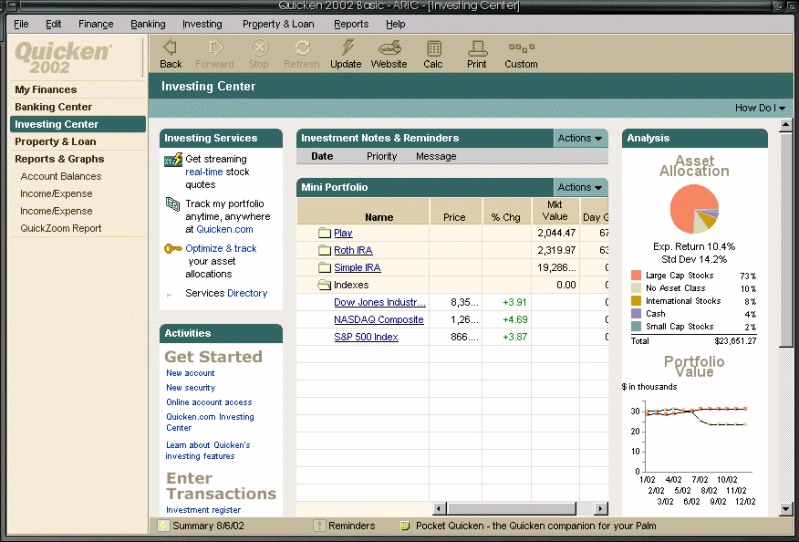Click Mini Portfolio horizontal scrollbar right arrow
Screen dimensions: 799x542
pyautogui.click(x=601, y=508)
